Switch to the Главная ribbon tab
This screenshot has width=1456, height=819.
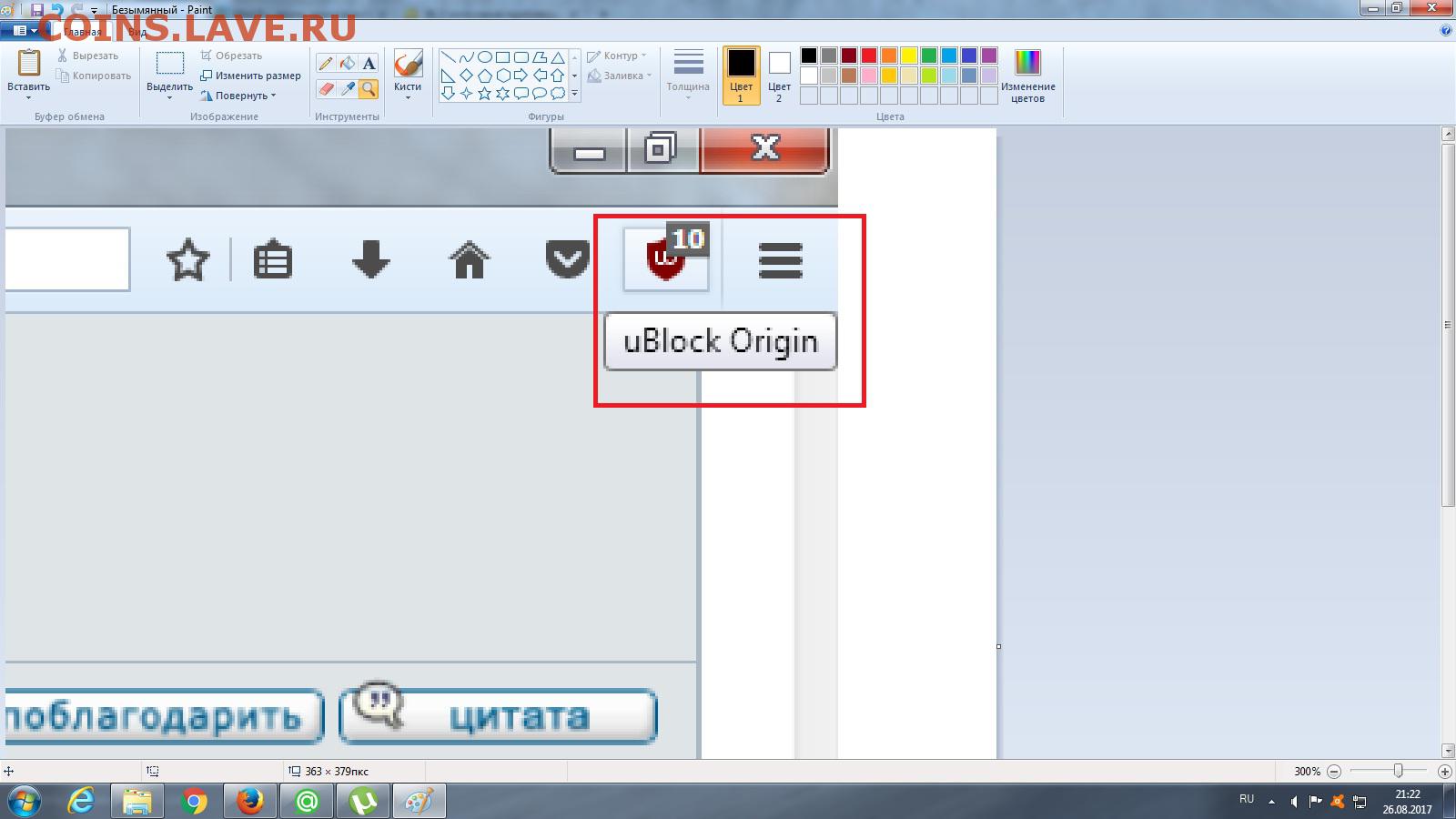coord(83,32)
